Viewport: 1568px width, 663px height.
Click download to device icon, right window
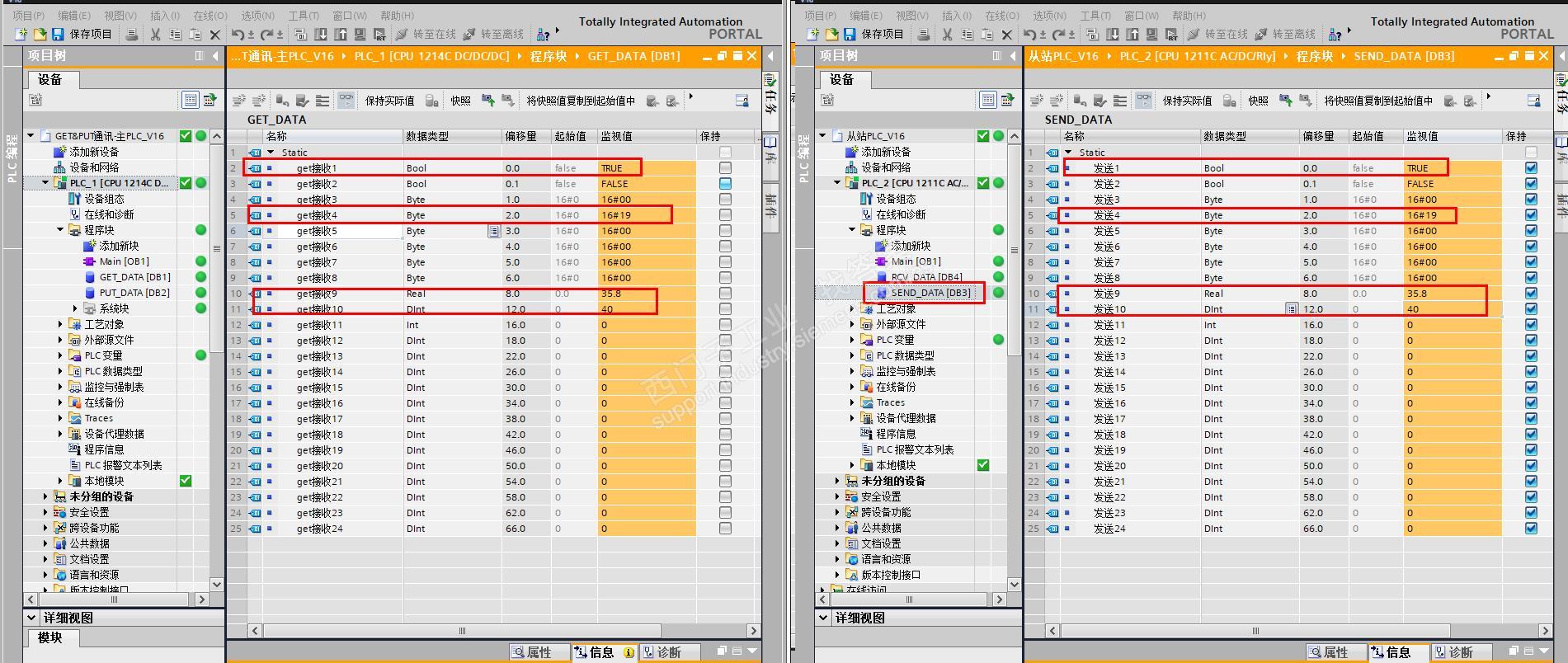click(x=1112, y=35)
